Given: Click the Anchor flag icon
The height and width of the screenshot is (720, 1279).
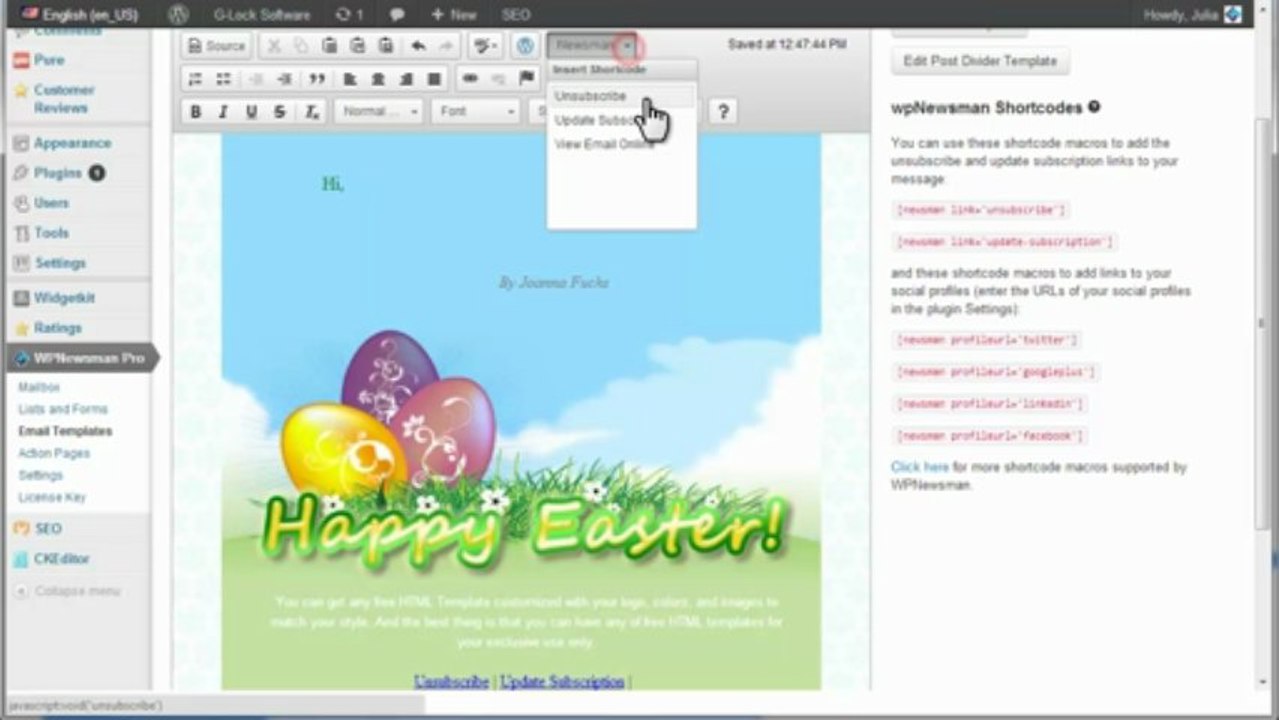Looking at the screenshot, I should pyautogui.click(x=526, y=79).
